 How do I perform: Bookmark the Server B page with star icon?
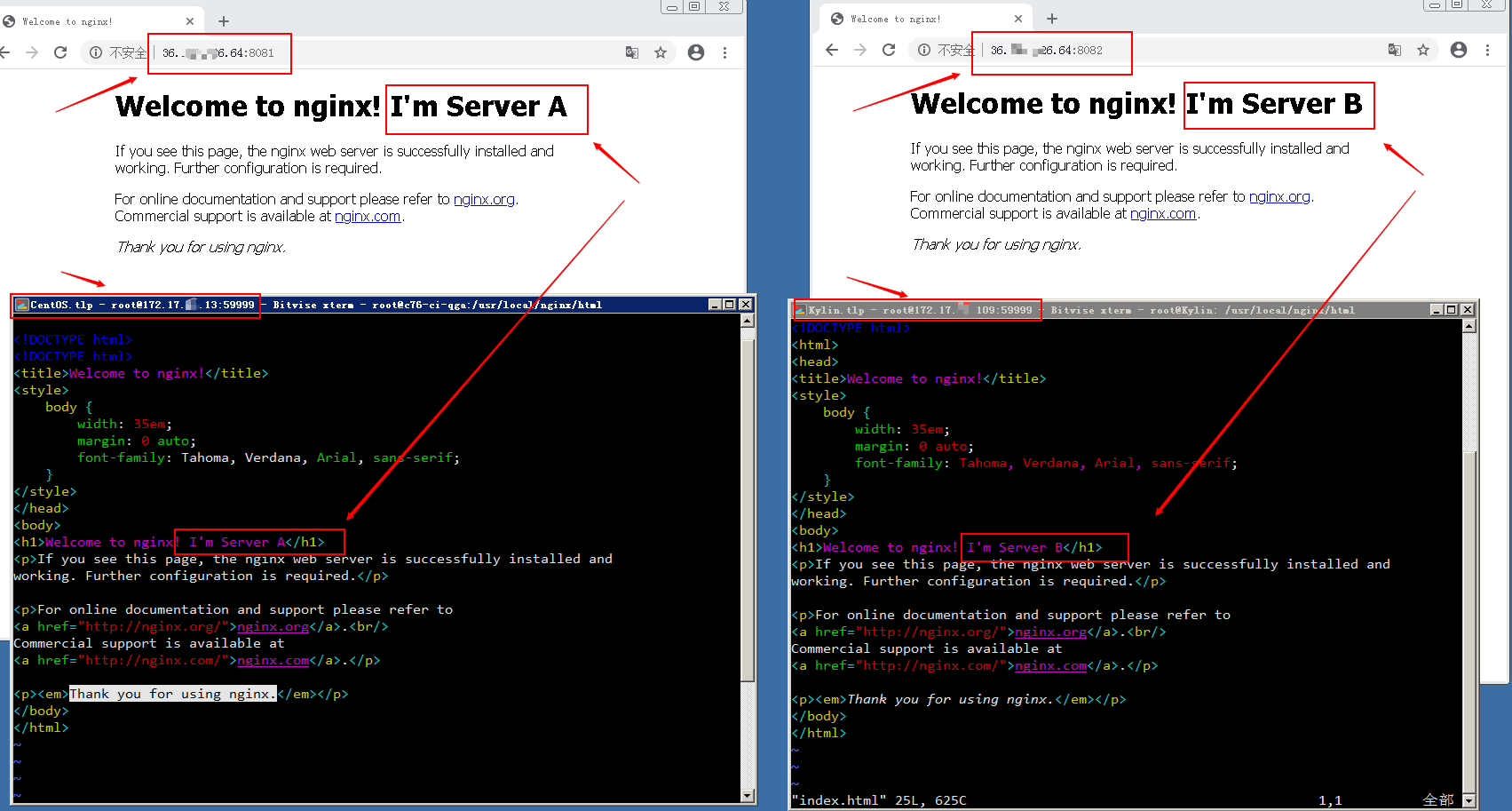pyautogui.click(x=1423, y=50)
